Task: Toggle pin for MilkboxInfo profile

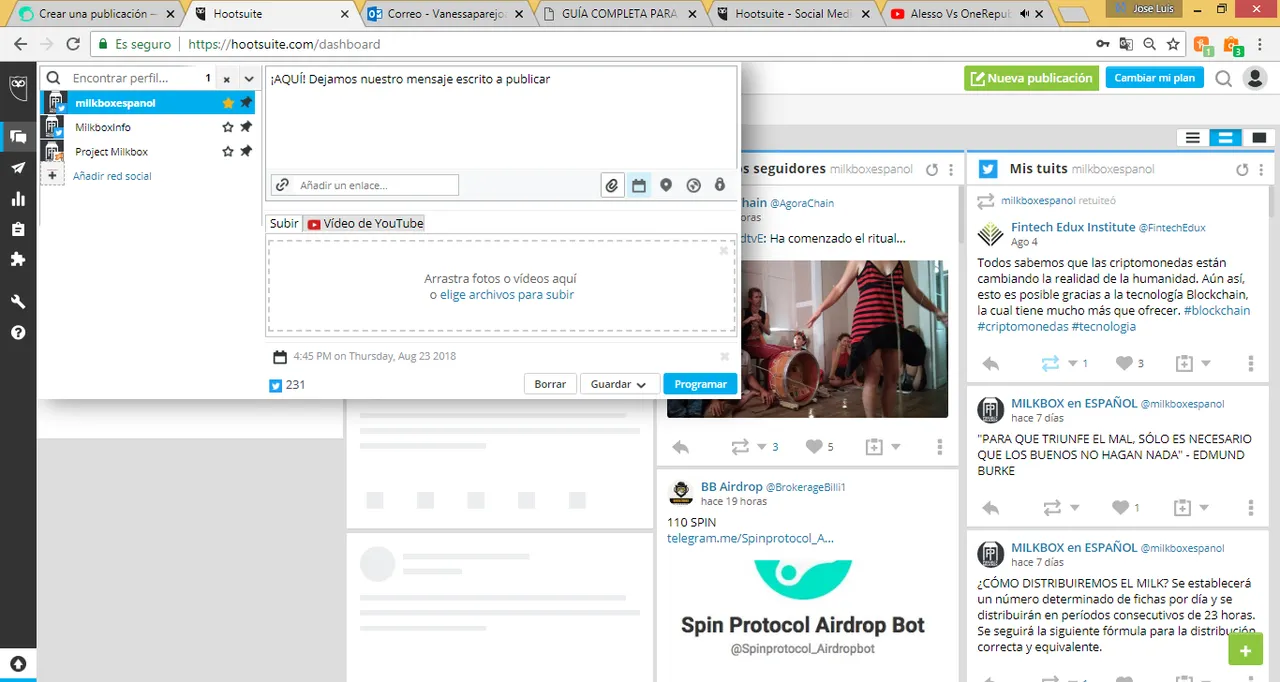Action: 246,127
